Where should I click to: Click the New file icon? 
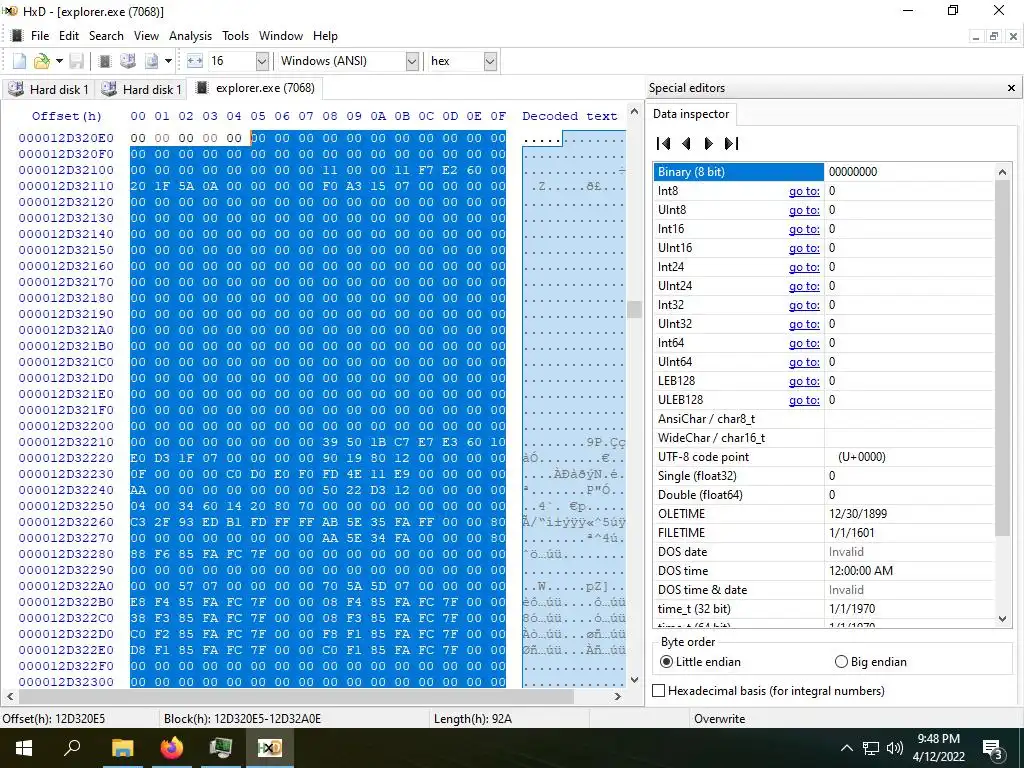point(20,61)
